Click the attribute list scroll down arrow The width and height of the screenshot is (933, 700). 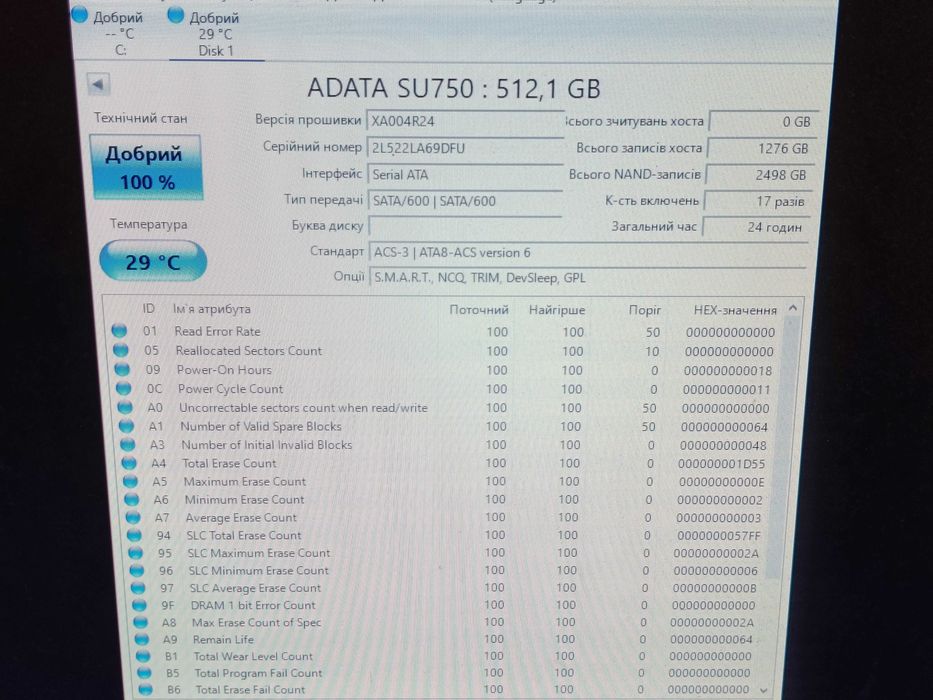[765, 690]
